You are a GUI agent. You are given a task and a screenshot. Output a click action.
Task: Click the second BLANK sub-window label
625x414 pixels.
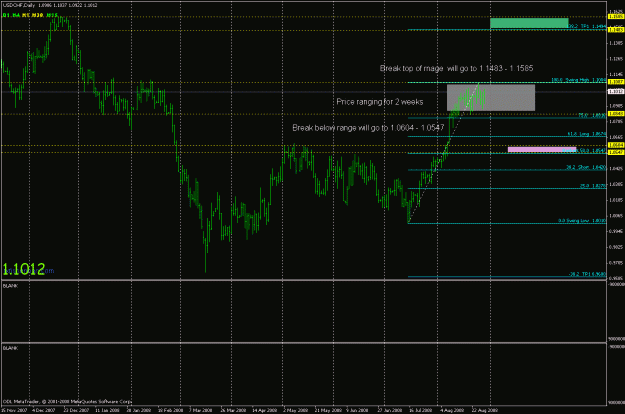click(x=10, y=348)
